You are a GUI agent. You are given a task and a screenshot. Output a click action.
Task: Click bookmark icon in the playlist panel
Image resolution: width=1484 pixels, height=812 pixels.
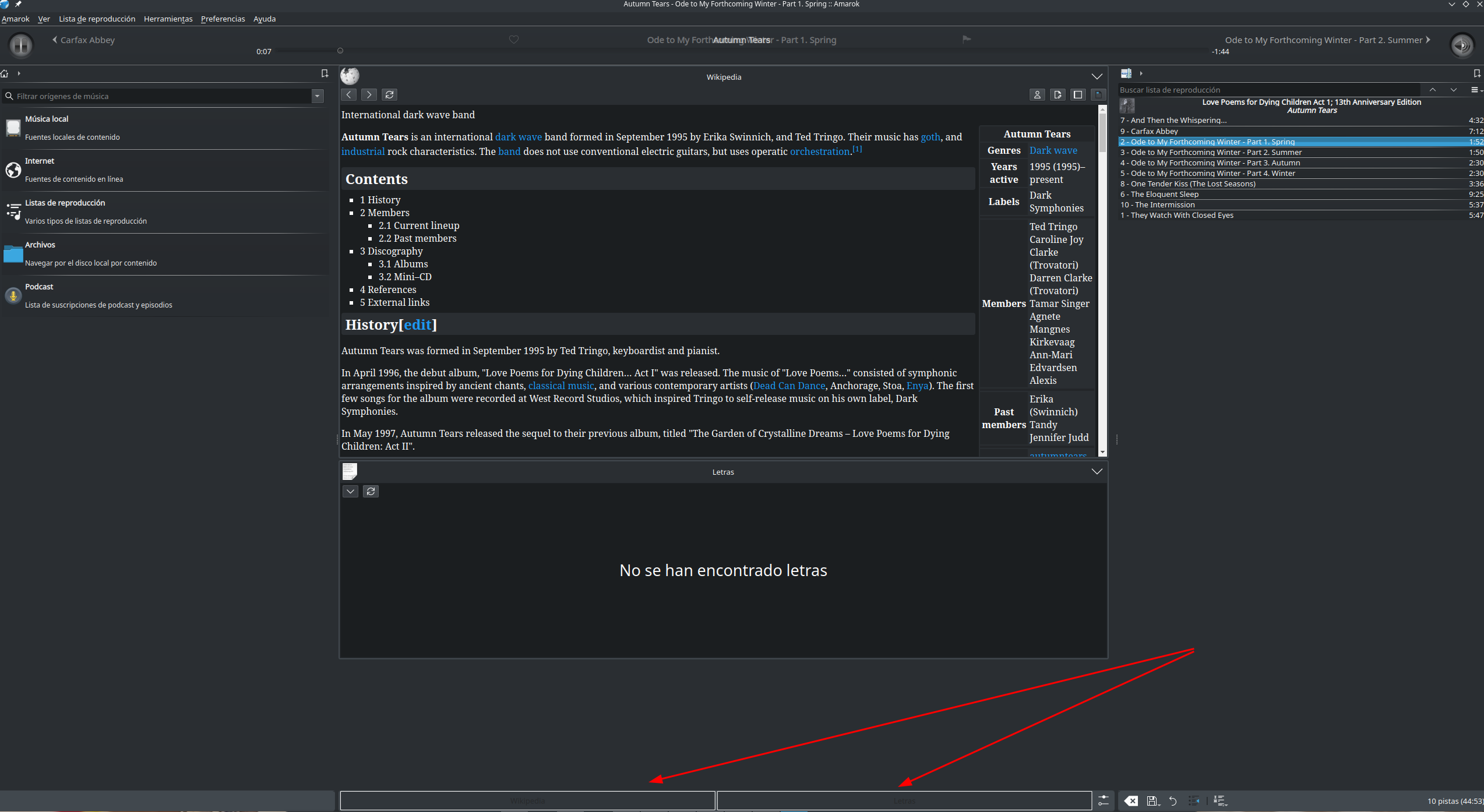1477,73
